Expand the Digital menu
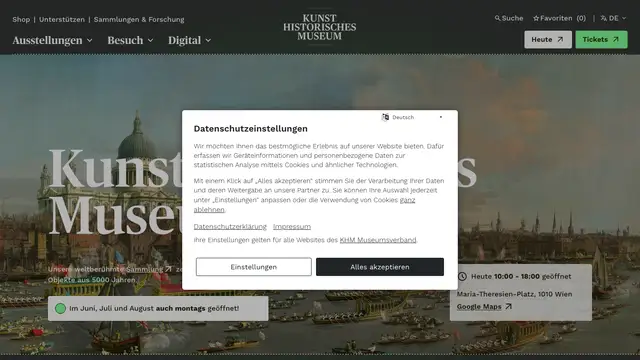Image resolution: width=640 pixels, height=360 pixels. pyautogui.click(x=189, y=40)
